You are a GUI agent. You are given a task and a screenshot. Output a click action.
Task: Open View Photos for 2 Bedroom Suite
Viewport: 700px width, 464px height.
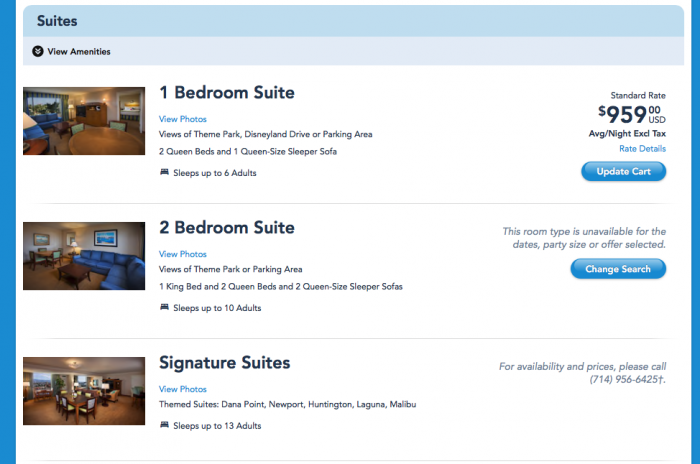183,254
